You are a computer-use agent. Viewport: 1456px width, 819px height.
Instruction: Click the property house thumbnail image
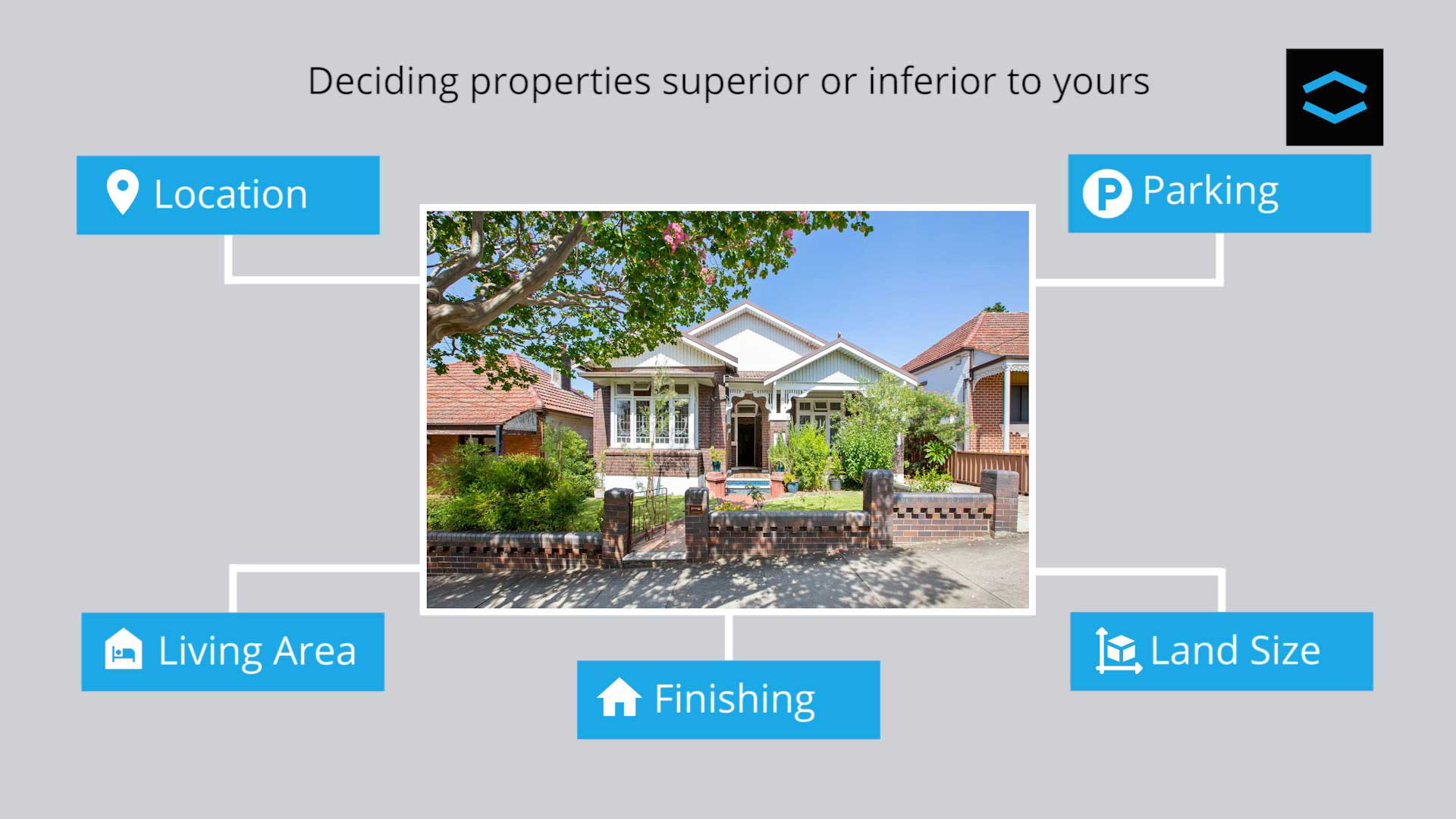point(728,409)
